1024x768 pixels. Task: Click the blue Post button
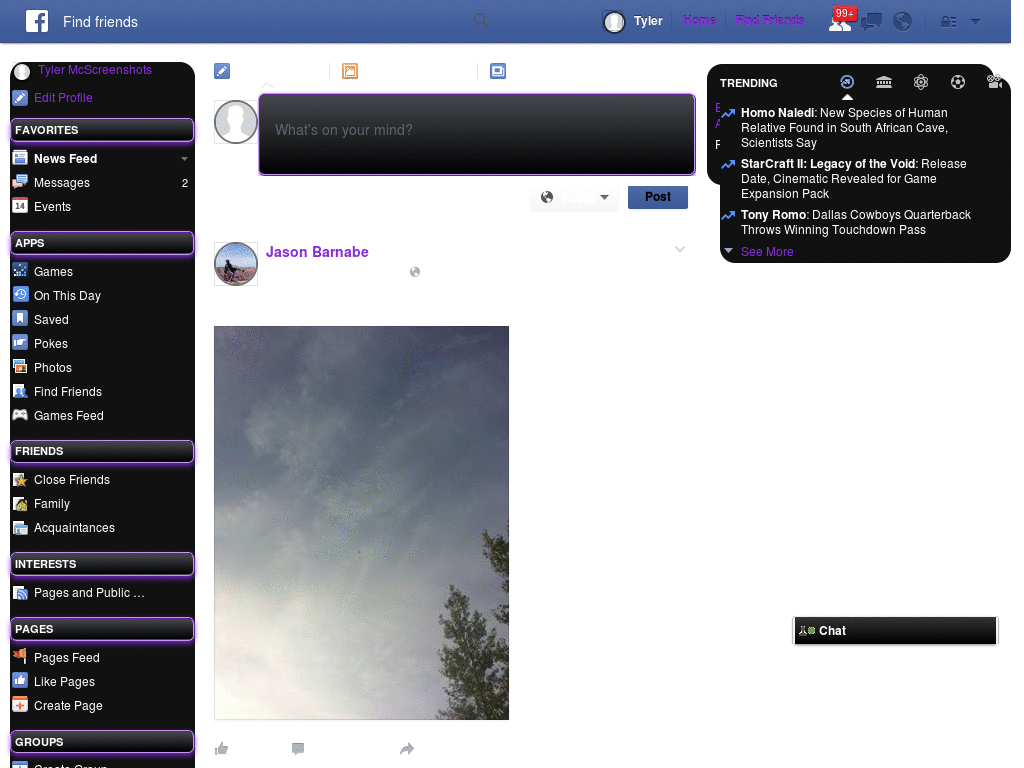(657, 197)
